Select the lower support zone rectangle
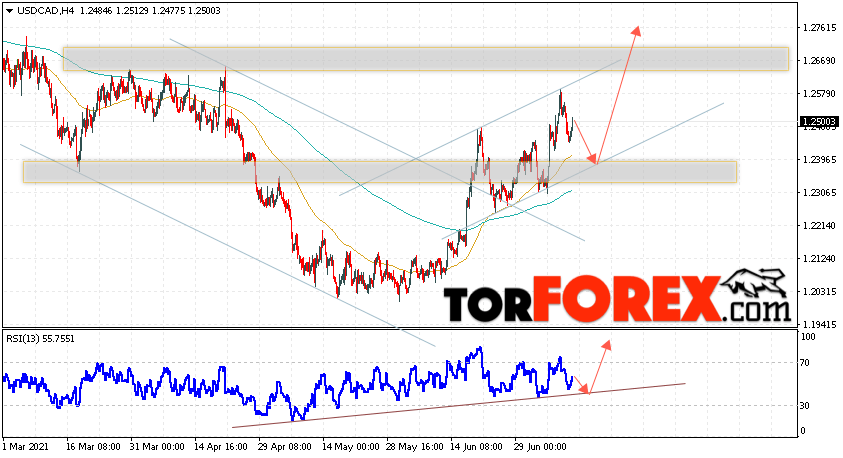Screen dimensions: 843x458 coord(380,171)
